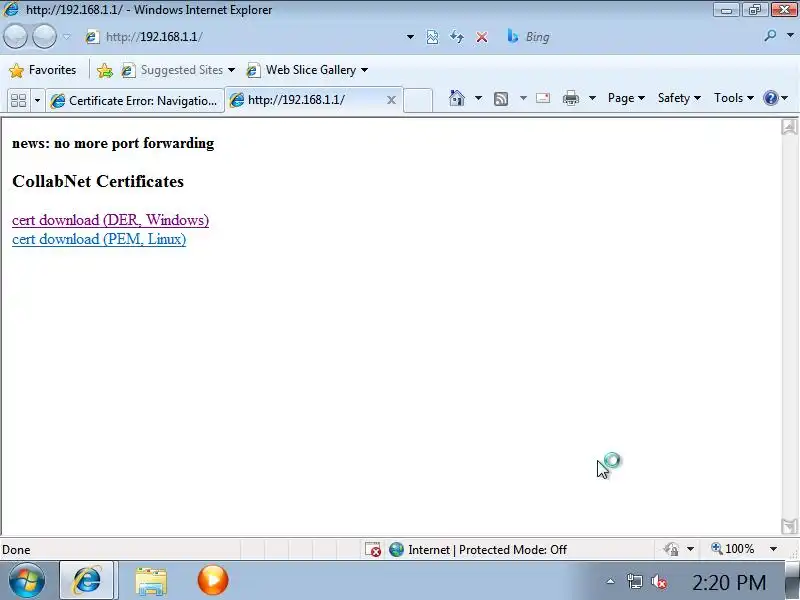Show hidden tray icons arrow

point(610,581)
